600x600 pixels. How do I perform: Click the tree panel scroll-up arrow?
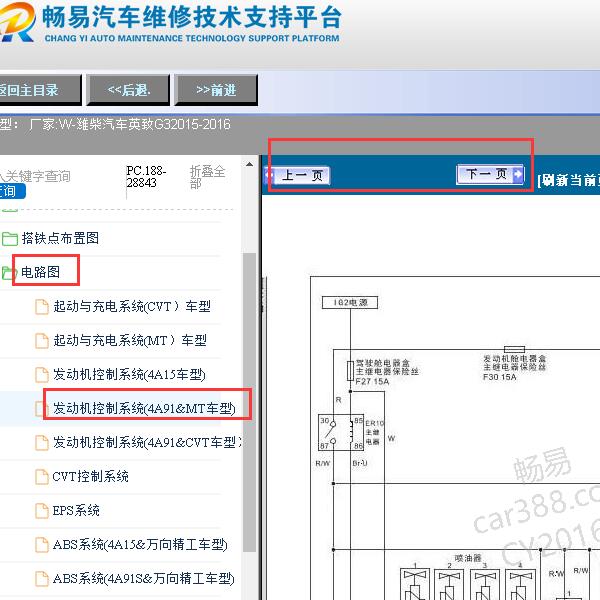pyautogui.click(x=249, y=165)
